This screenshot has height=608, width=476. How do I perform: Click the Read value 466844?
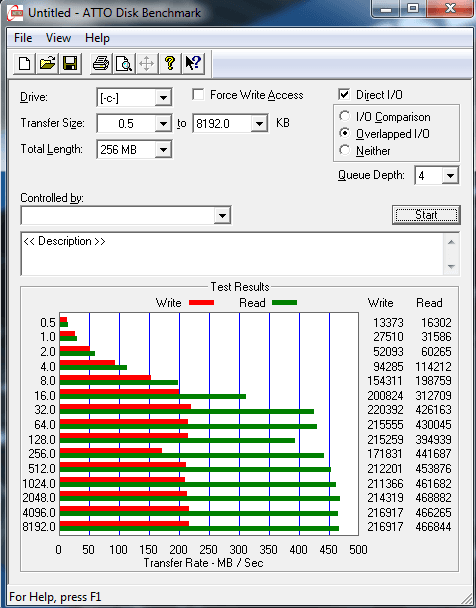coord(433,527)
